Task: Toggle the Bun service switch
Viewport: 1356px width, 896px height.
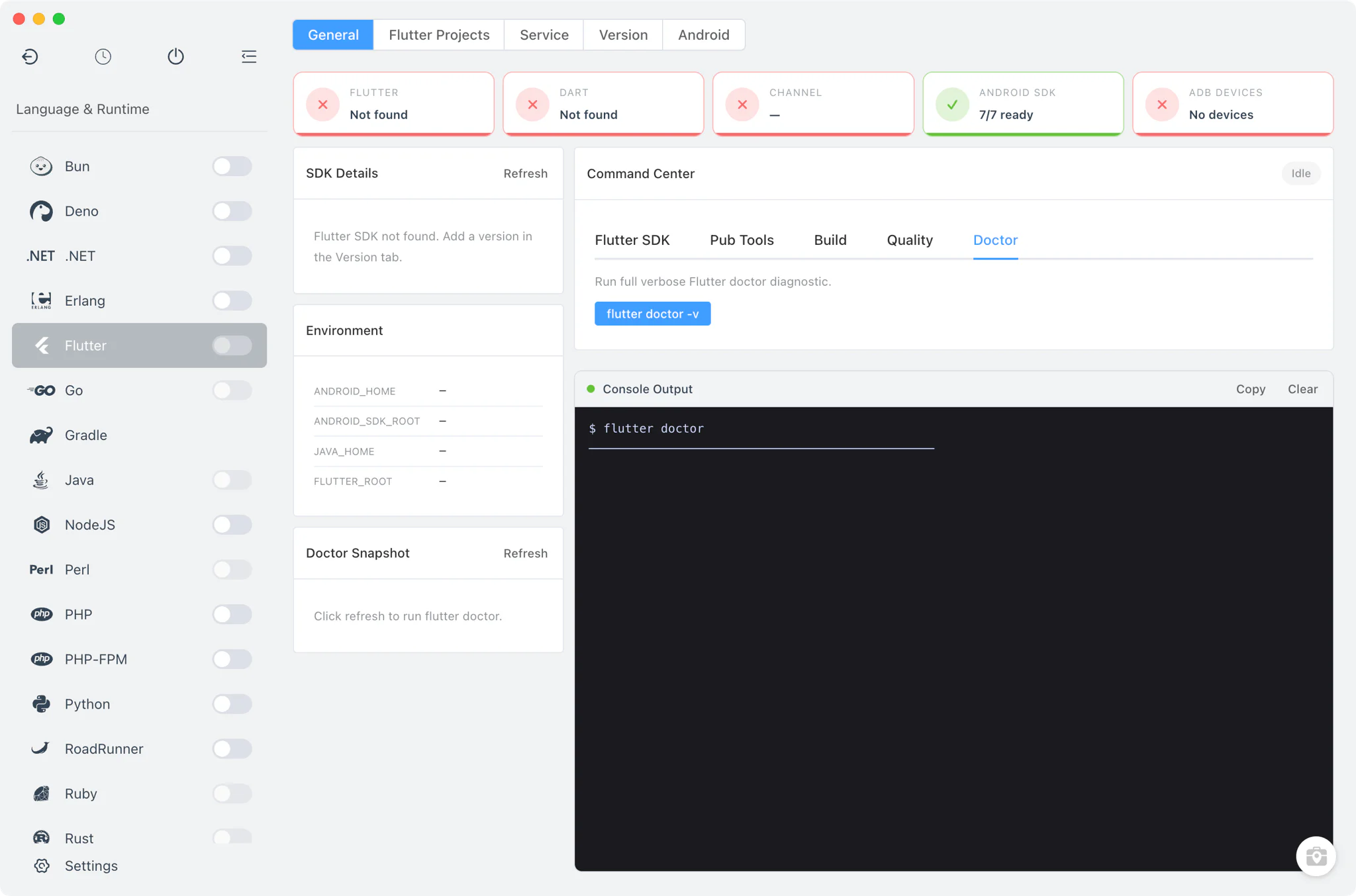Action: click(232, 166)
